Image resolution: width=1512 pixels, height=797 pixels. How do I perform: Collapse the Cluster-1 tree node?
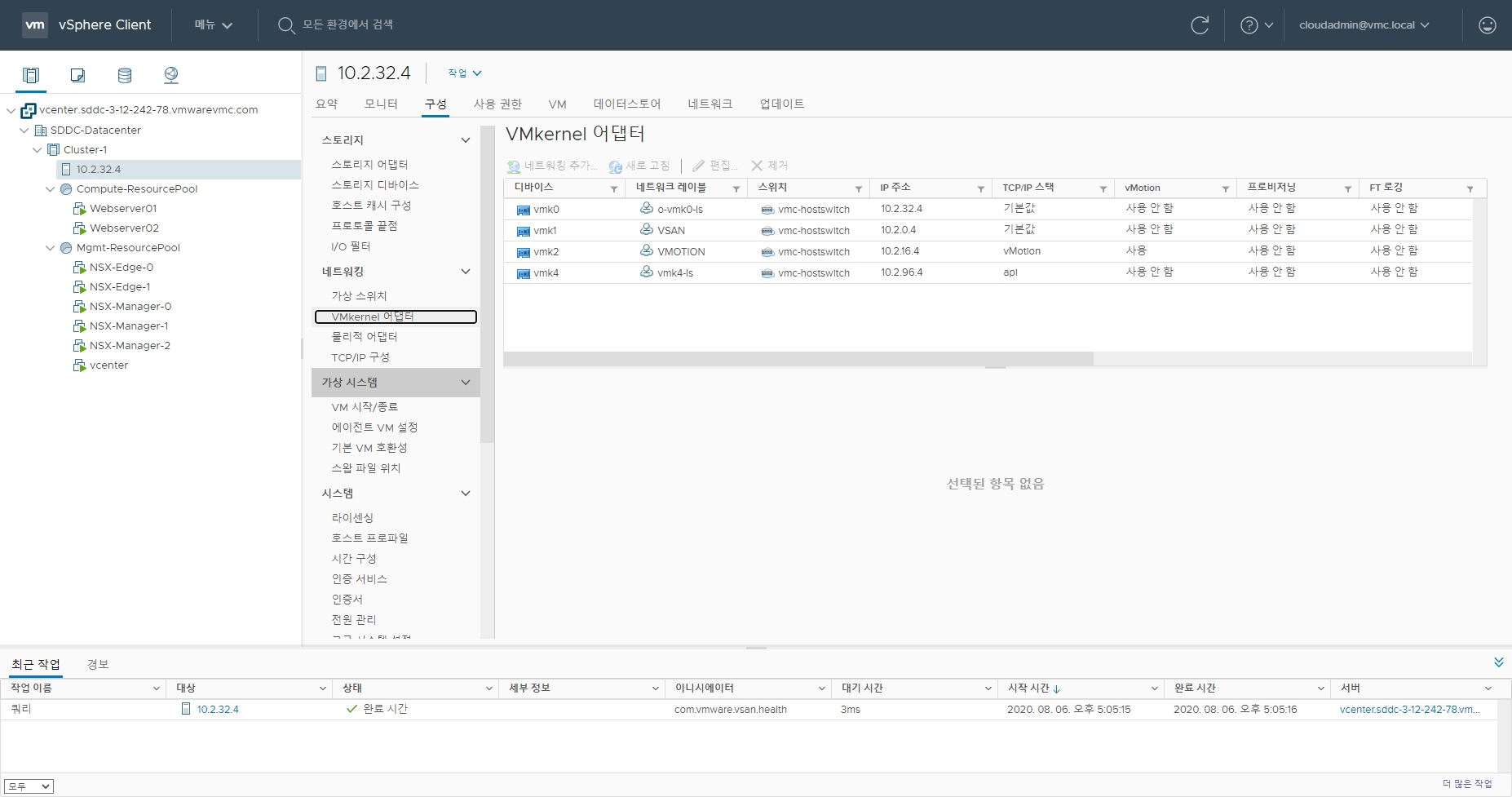(38, 150)
